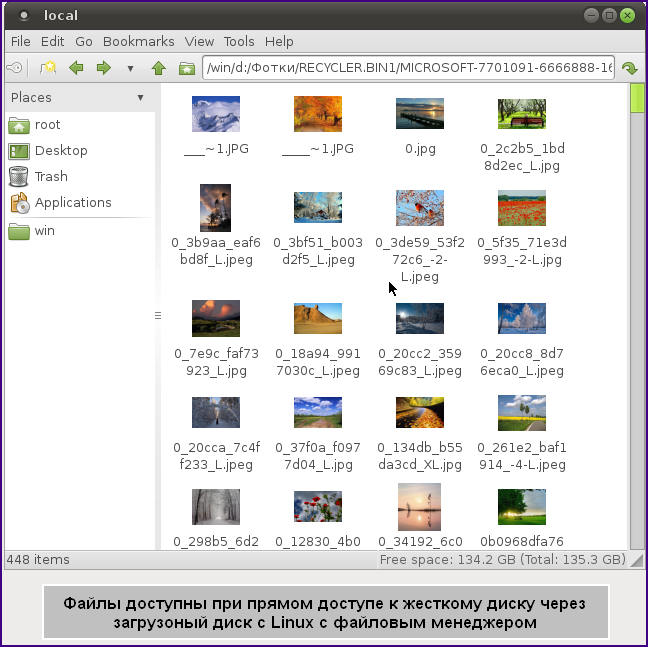Click the side pane splitter handle
The width and height of the screenshot is (648, 647).
158,316
